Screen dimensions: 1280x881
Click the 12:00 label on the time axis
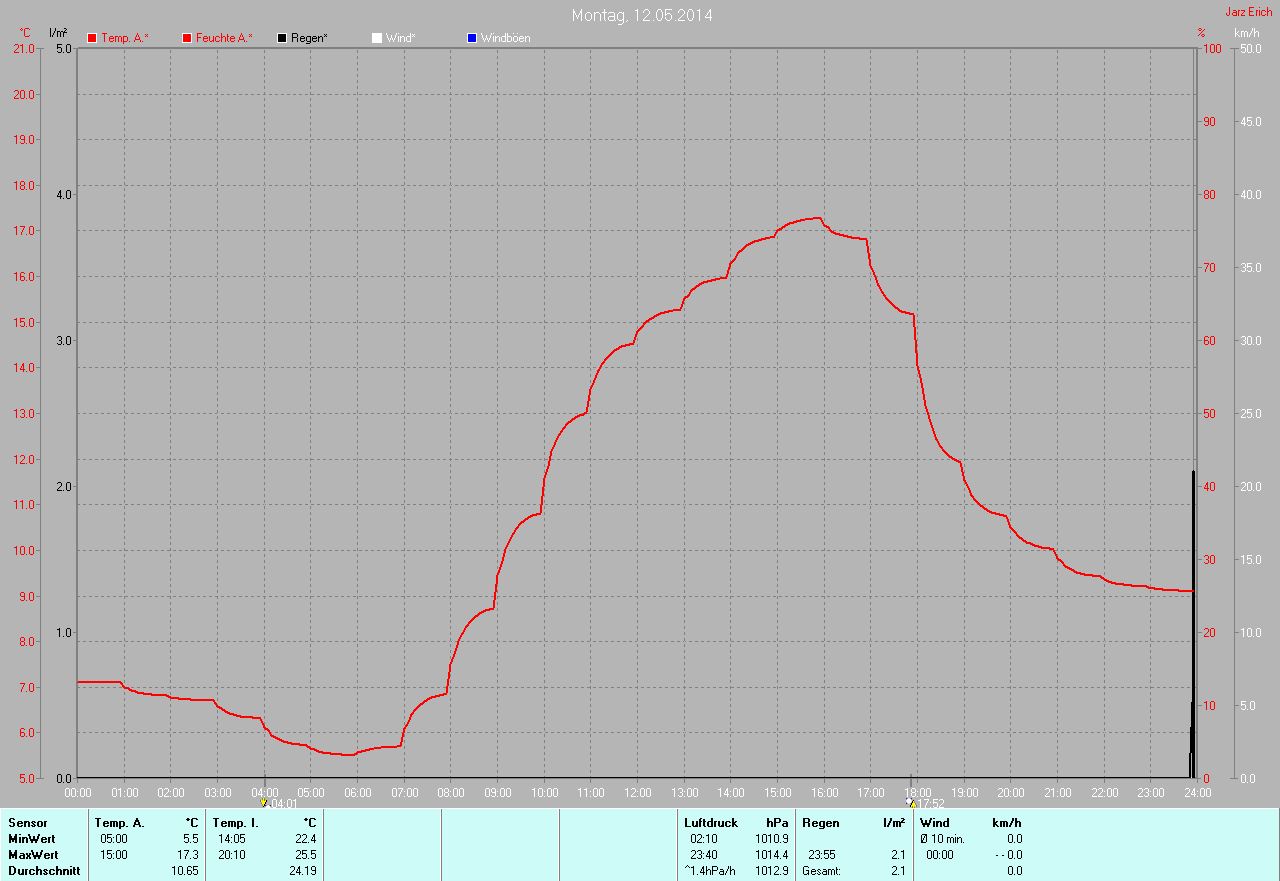(x=637, y=792)
